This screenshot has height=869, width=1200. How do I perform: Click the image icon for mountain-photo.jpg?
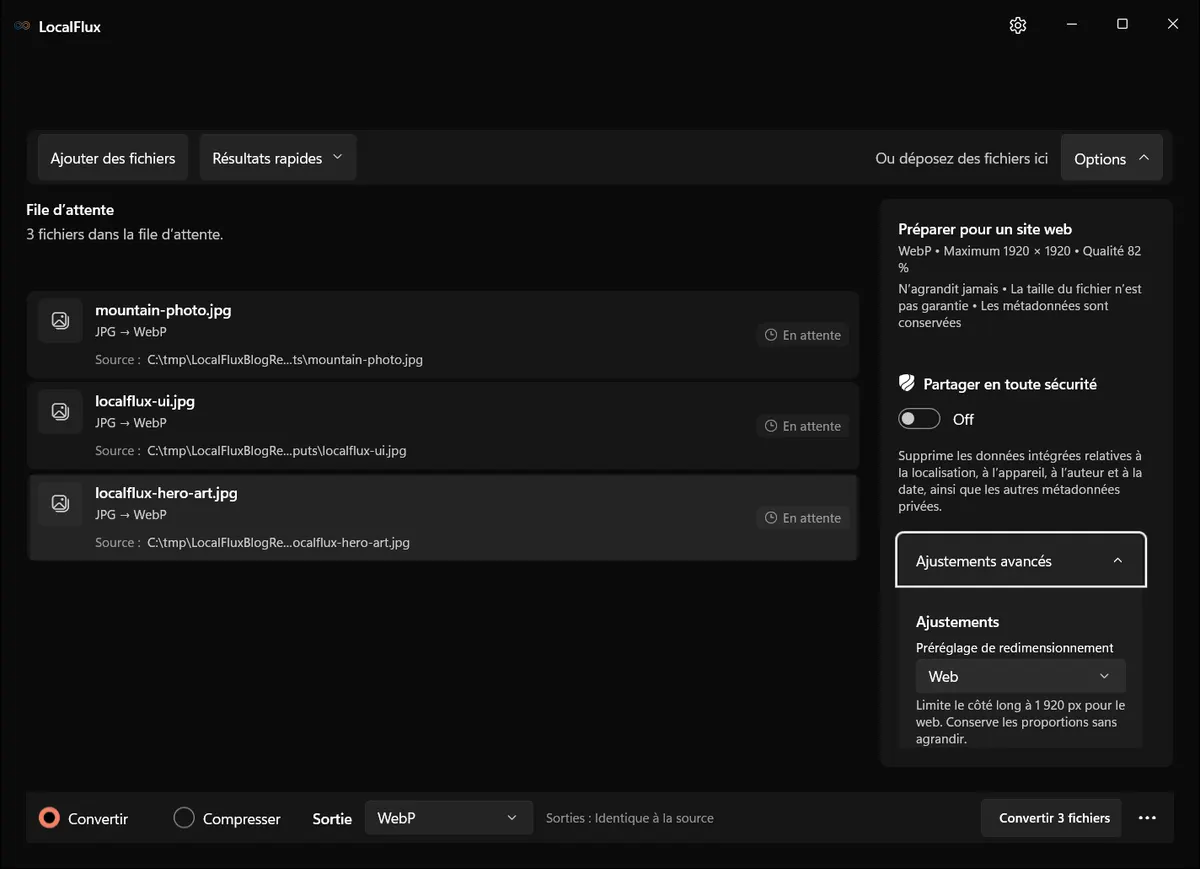[x=60, y=320]
